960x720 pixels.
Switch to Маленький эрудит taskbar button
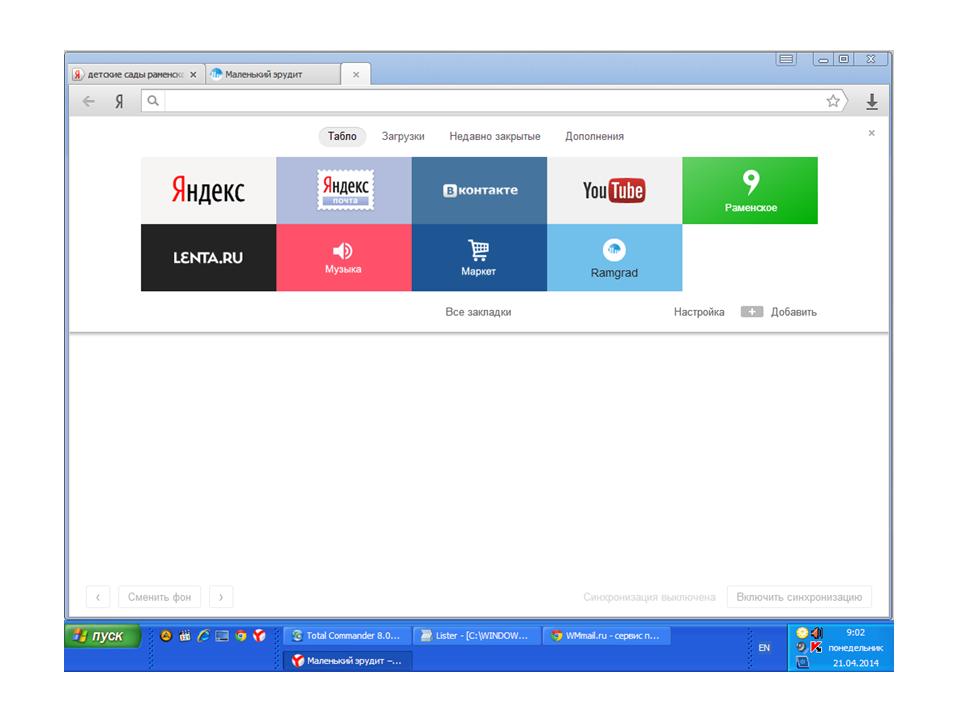[347, 661]
